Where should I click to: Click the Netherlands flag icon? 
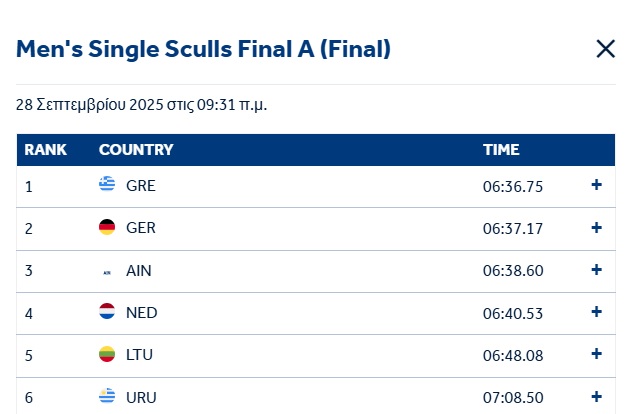107,313
